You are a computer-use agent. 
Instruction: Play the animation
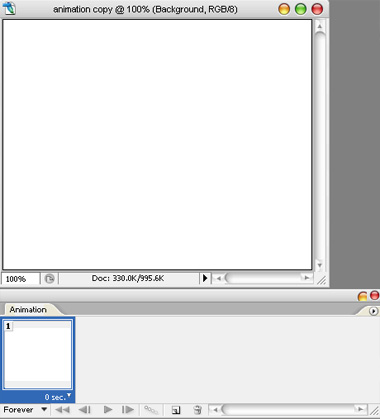pos(108,410)
